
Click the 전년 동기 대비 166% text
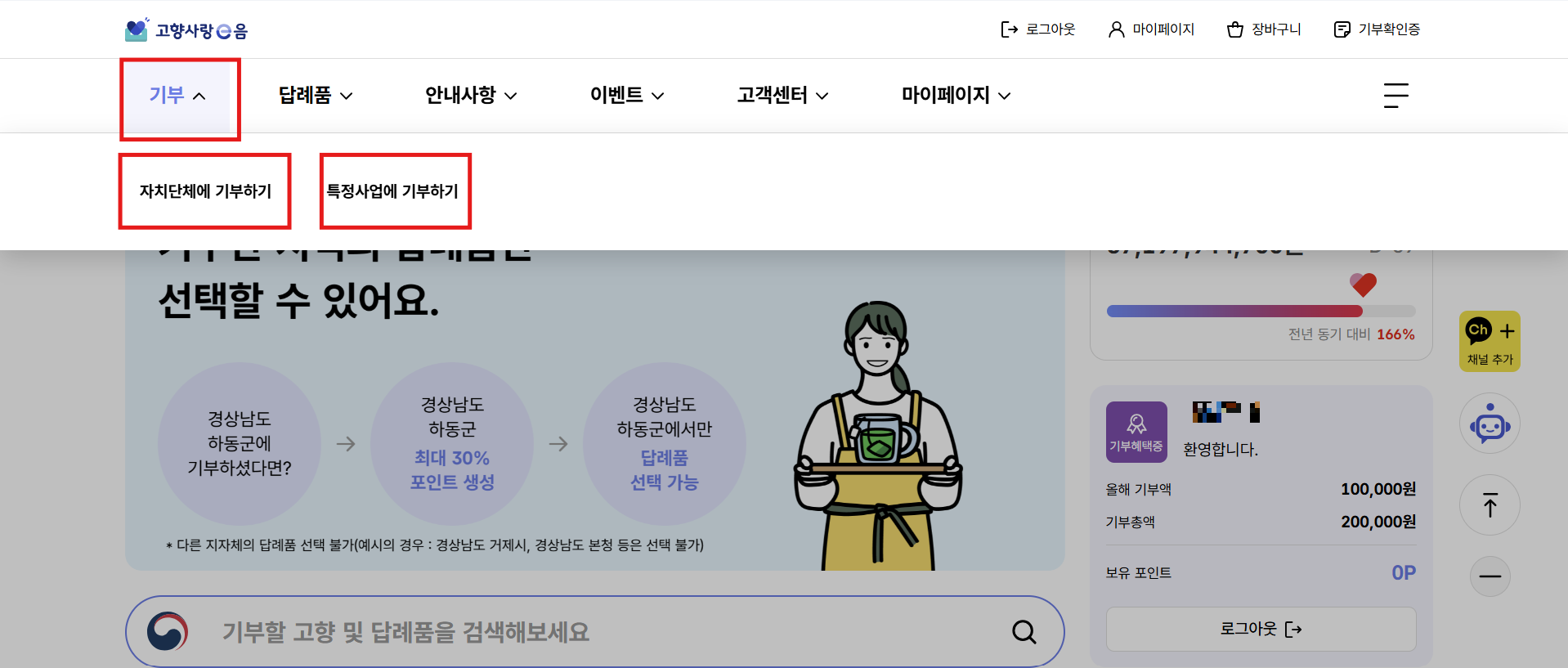point(1351,334)
